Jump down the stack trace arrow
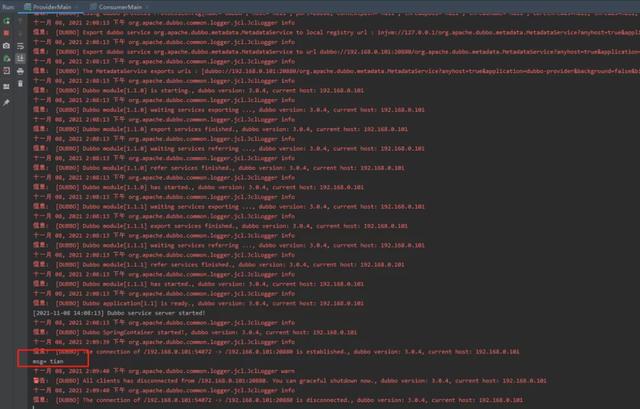 coord(20,33)
